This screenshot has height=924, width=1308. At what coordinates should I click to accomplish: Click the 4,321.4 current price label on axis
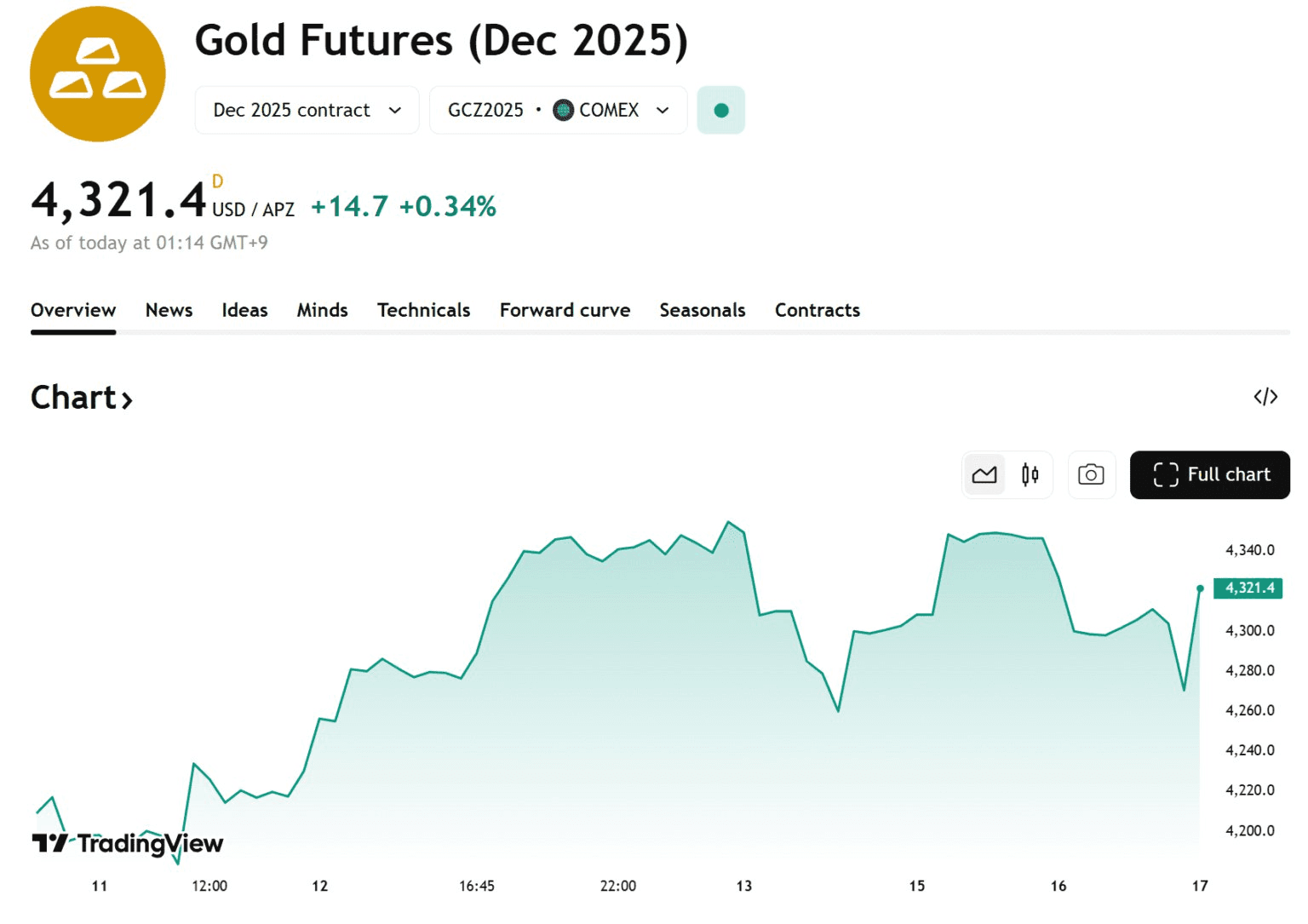(x=1248, y=588)
